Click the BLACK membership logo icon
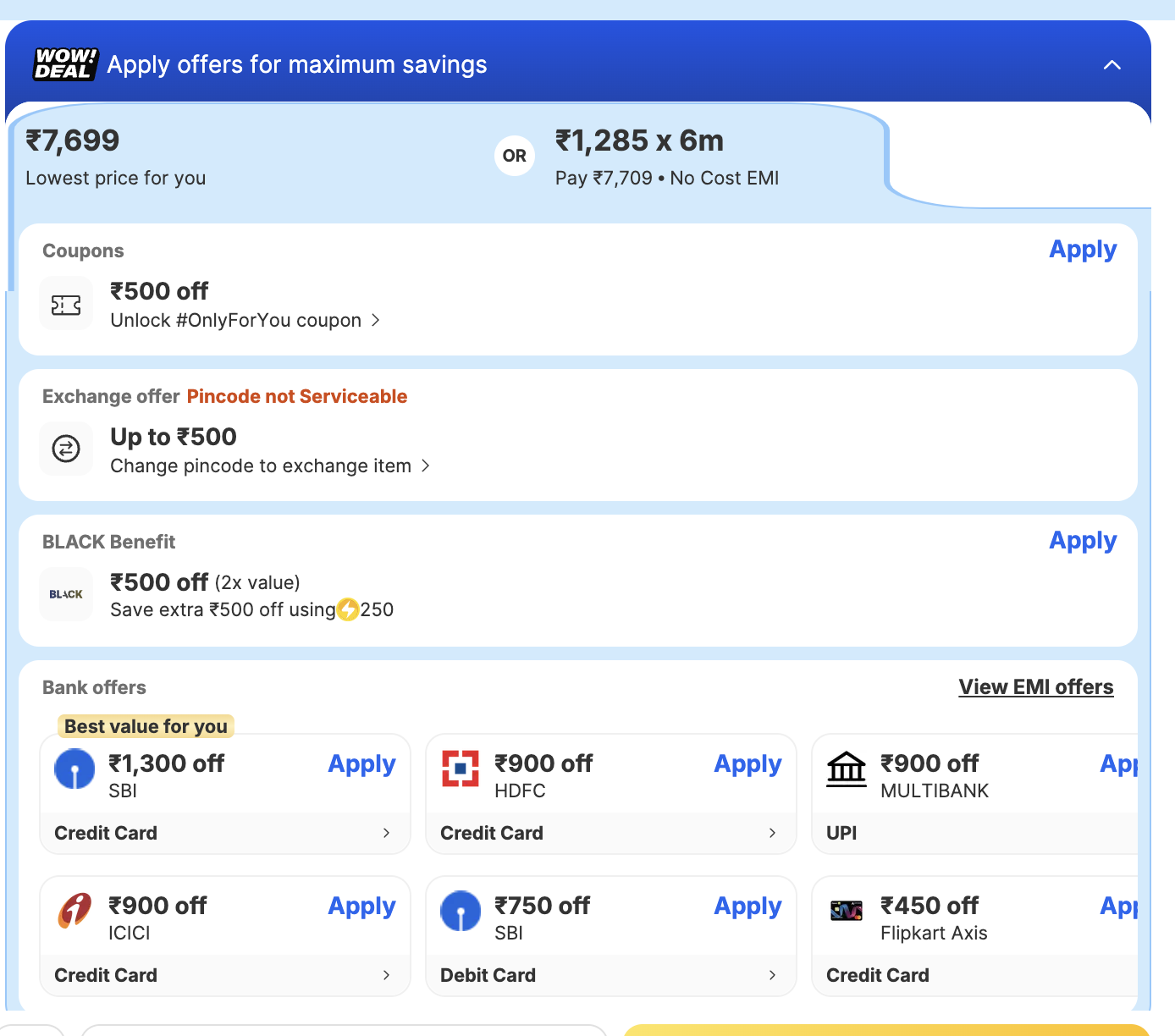The image size is (1175, 1036). point(66,594)
